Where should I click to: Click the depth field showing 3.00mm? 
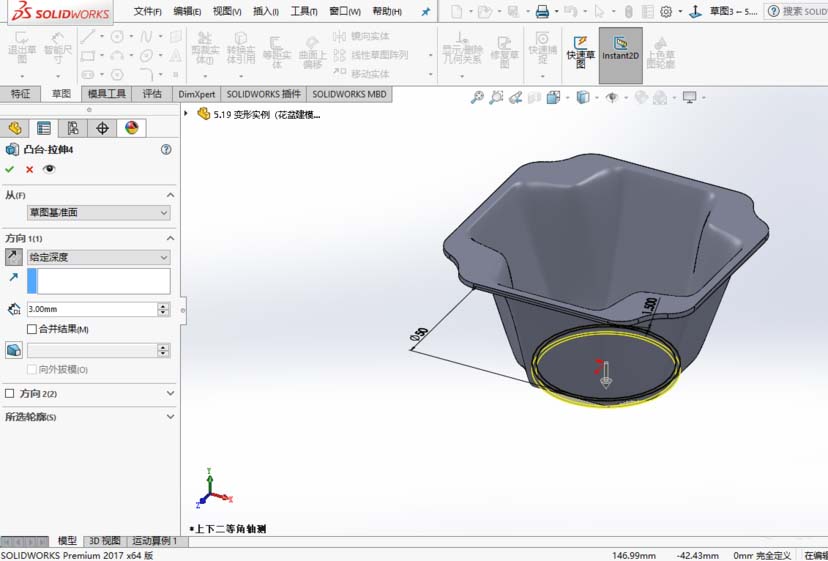(x=92, y=309)
